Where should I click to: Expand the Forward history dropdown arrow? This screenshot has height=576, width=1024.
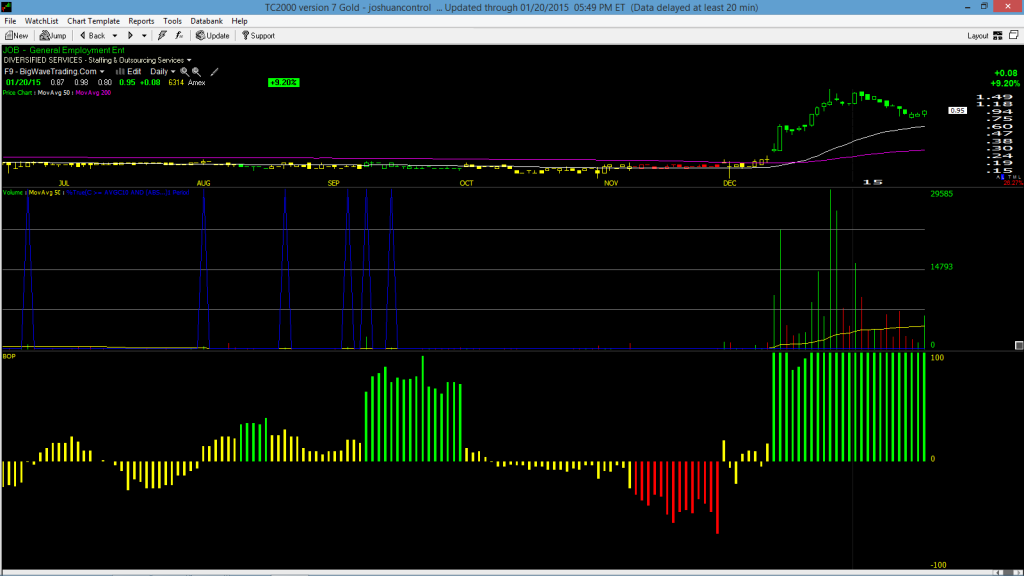point(144,36)
